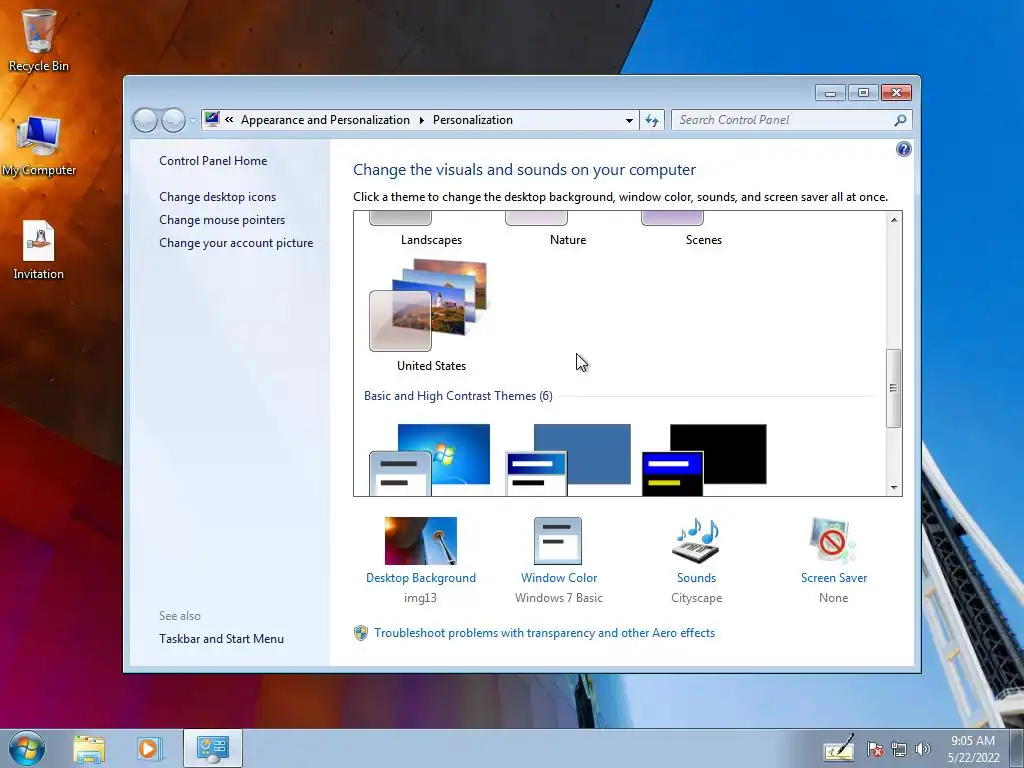
Task: Expand breadcrumb arrow after Appearance and Personalization
Action: coord(421,120)
